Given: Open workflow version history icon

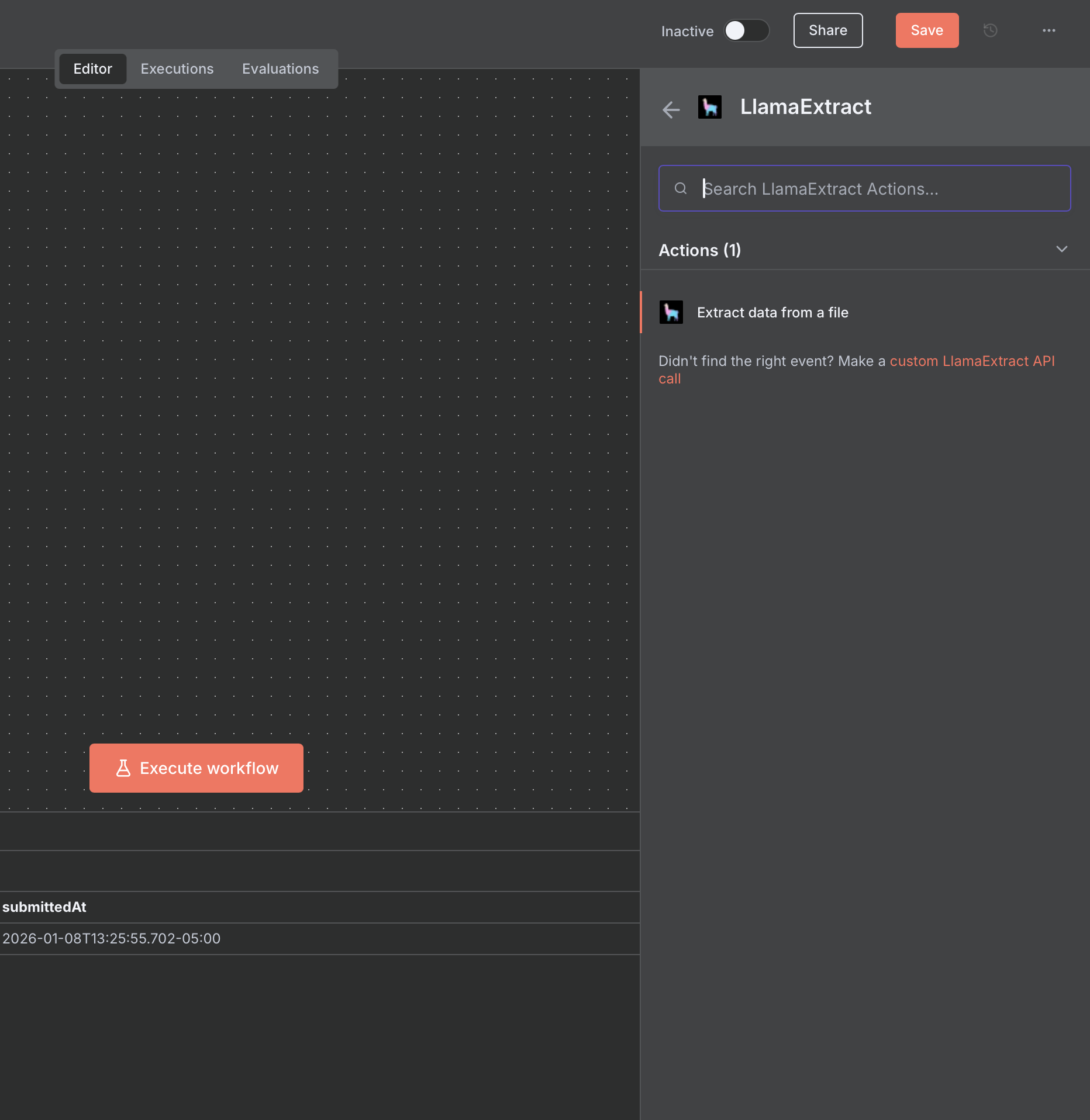Looking at the screenshot, I should [990, 30].
